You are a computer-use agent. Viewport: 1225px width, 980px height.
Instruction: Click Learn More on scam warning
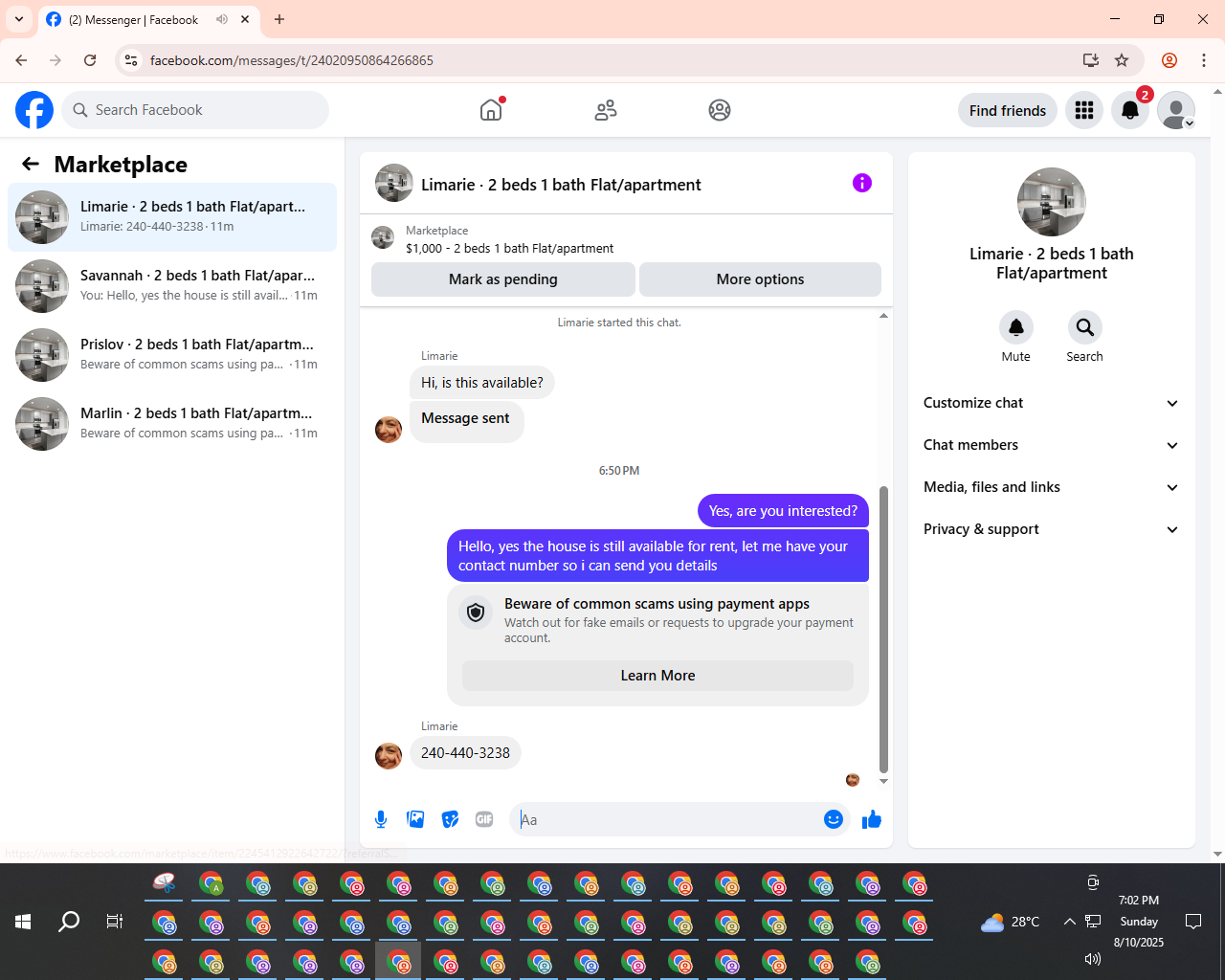[x=657, y=676]
